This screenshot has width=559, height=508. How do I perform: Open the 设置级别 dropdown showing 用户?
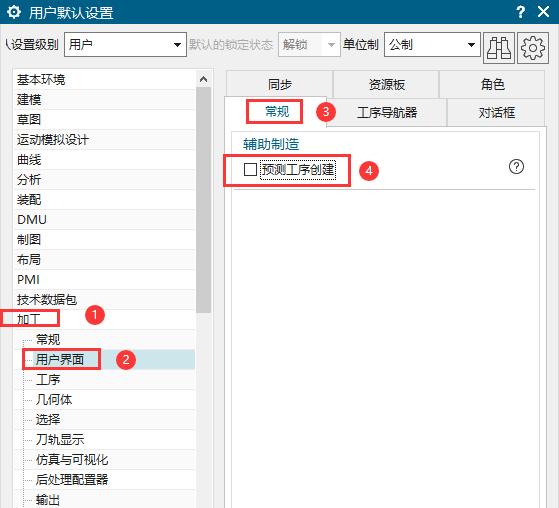(125, 45)
